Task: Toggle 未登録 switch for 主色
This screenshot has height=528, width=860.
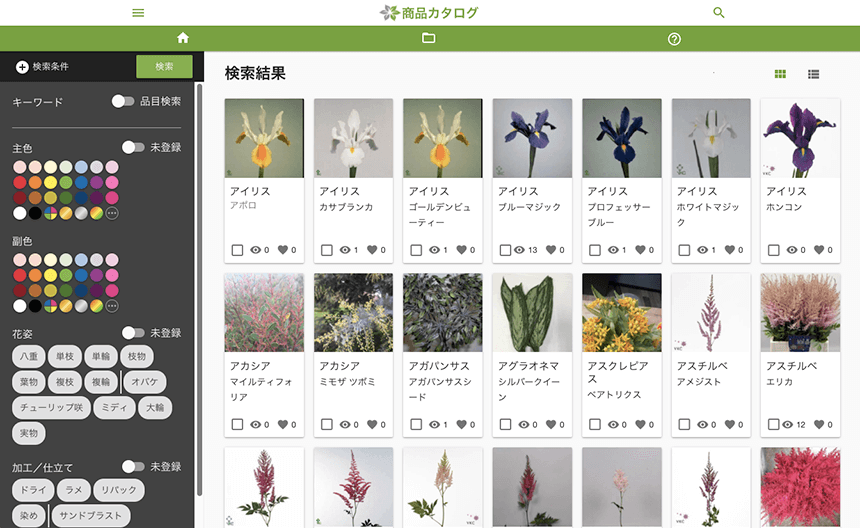Action: [x=133, y=147]
